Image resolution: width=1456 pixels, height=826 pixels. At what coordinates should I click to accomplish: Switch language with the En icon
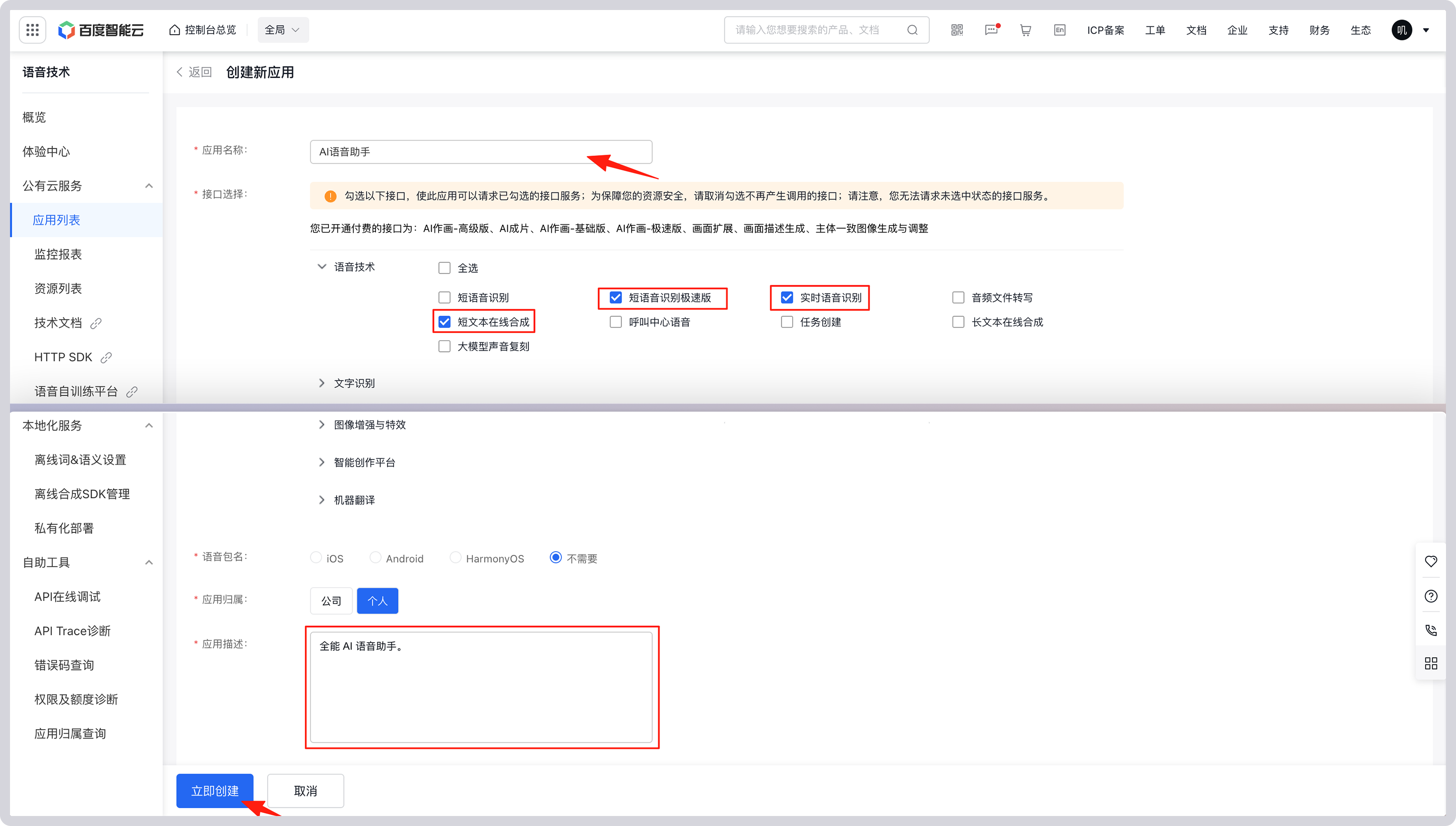pos(1059,30)
